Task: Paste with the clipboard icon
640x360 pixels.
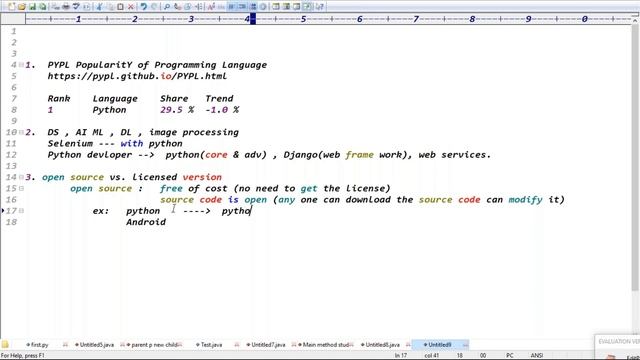Action: (120, 7)
